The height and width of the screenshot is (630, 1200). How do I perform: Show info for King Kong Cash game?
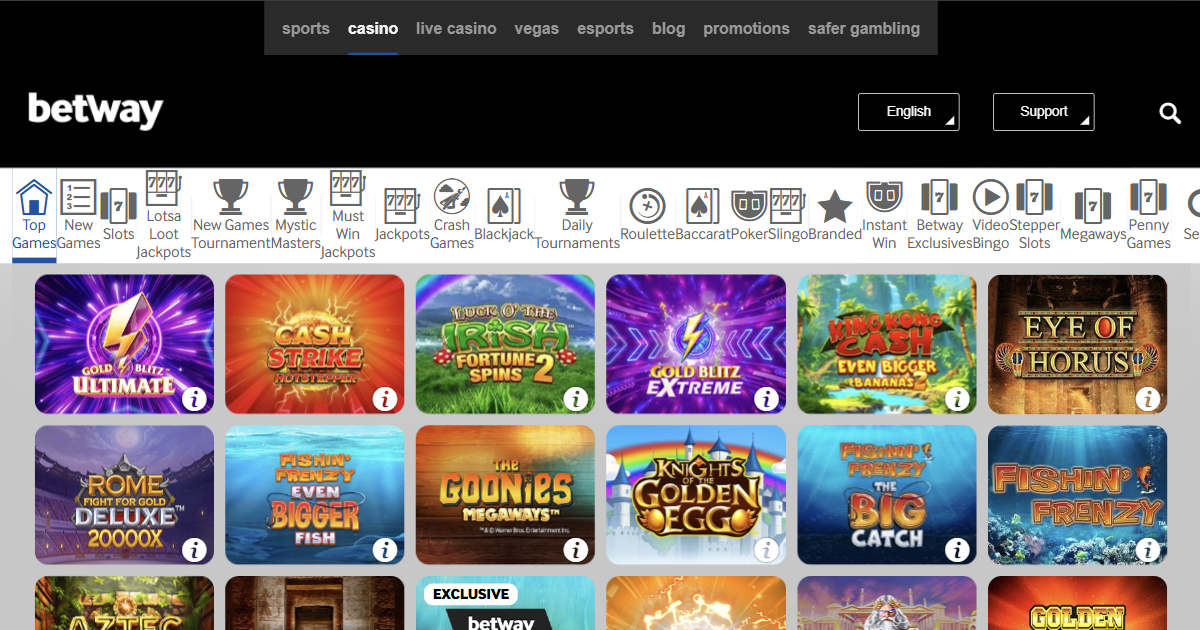click(957, 399)
